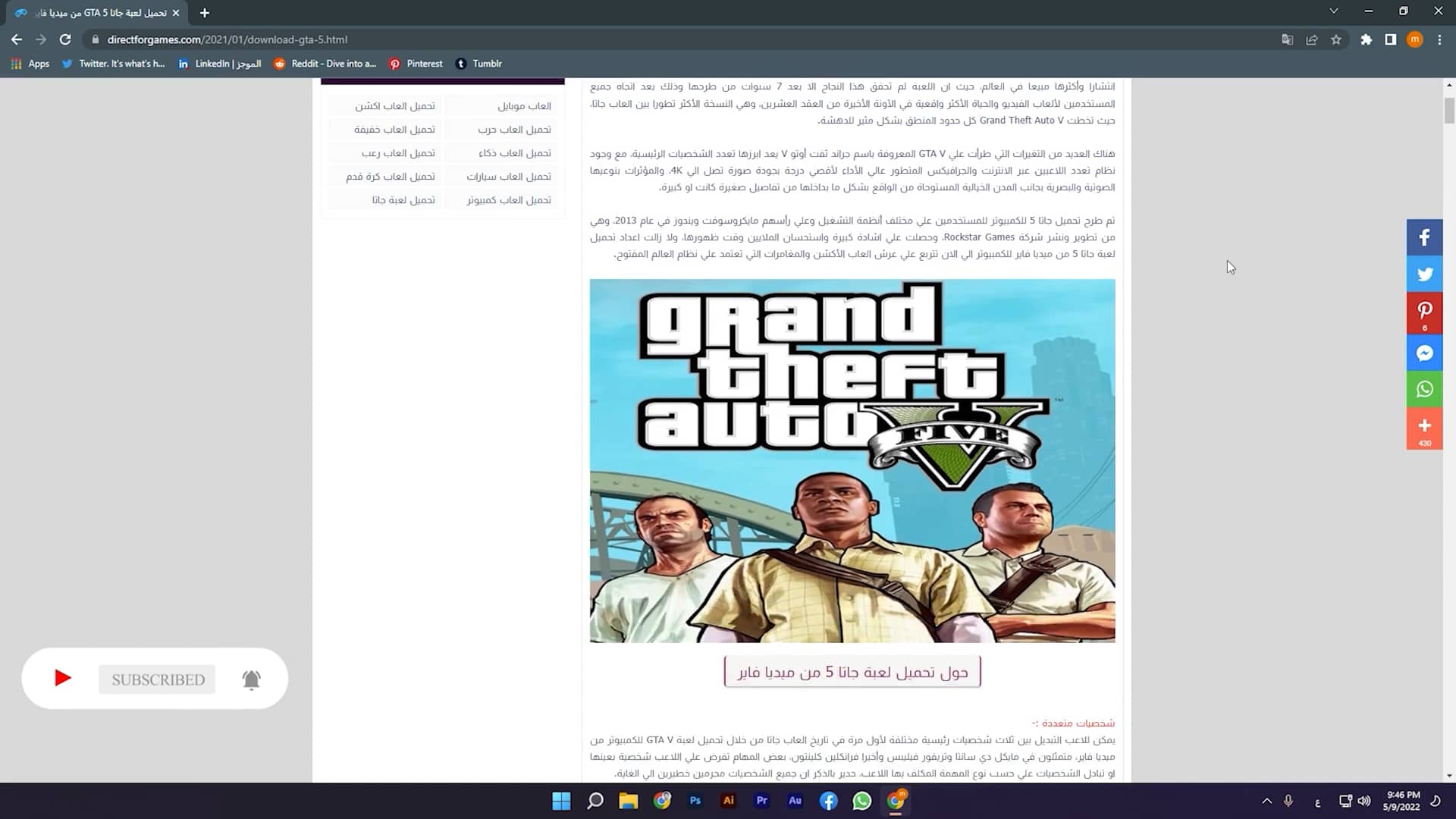Open Pinterest bookmark
1456x819 pixels.
coord(416,64)
